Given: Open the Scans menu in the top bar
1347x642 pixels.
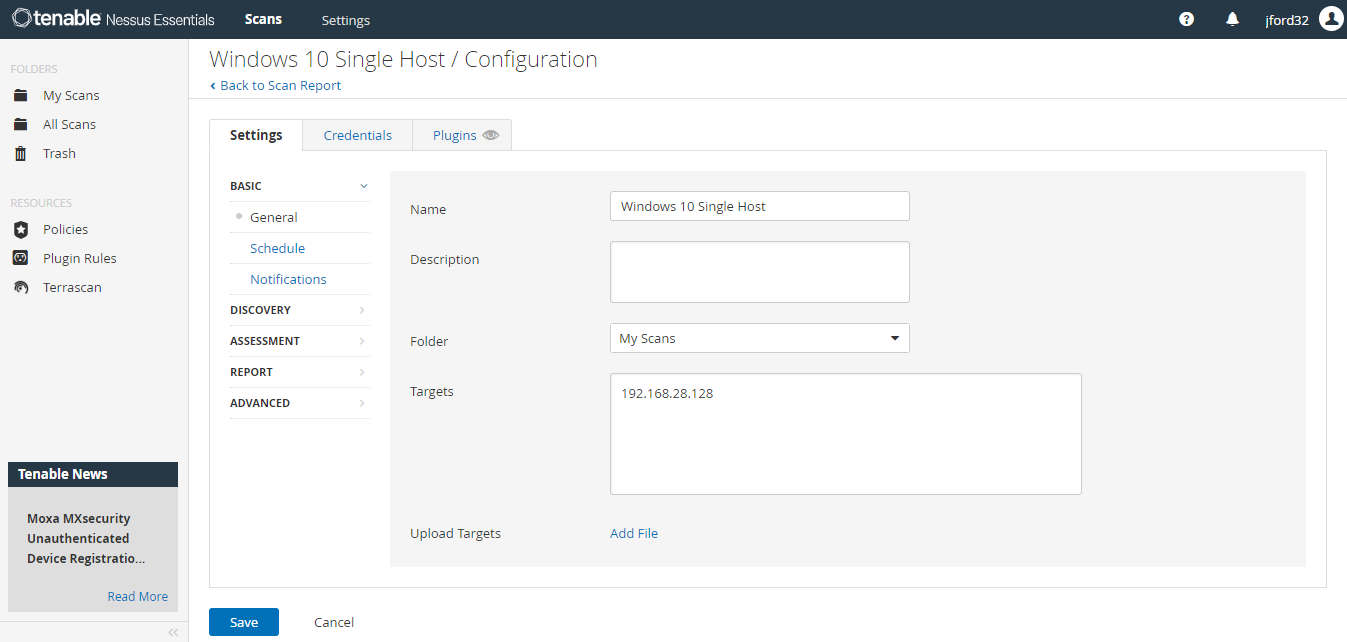Looking at the screenshot, I should [263, 19].
